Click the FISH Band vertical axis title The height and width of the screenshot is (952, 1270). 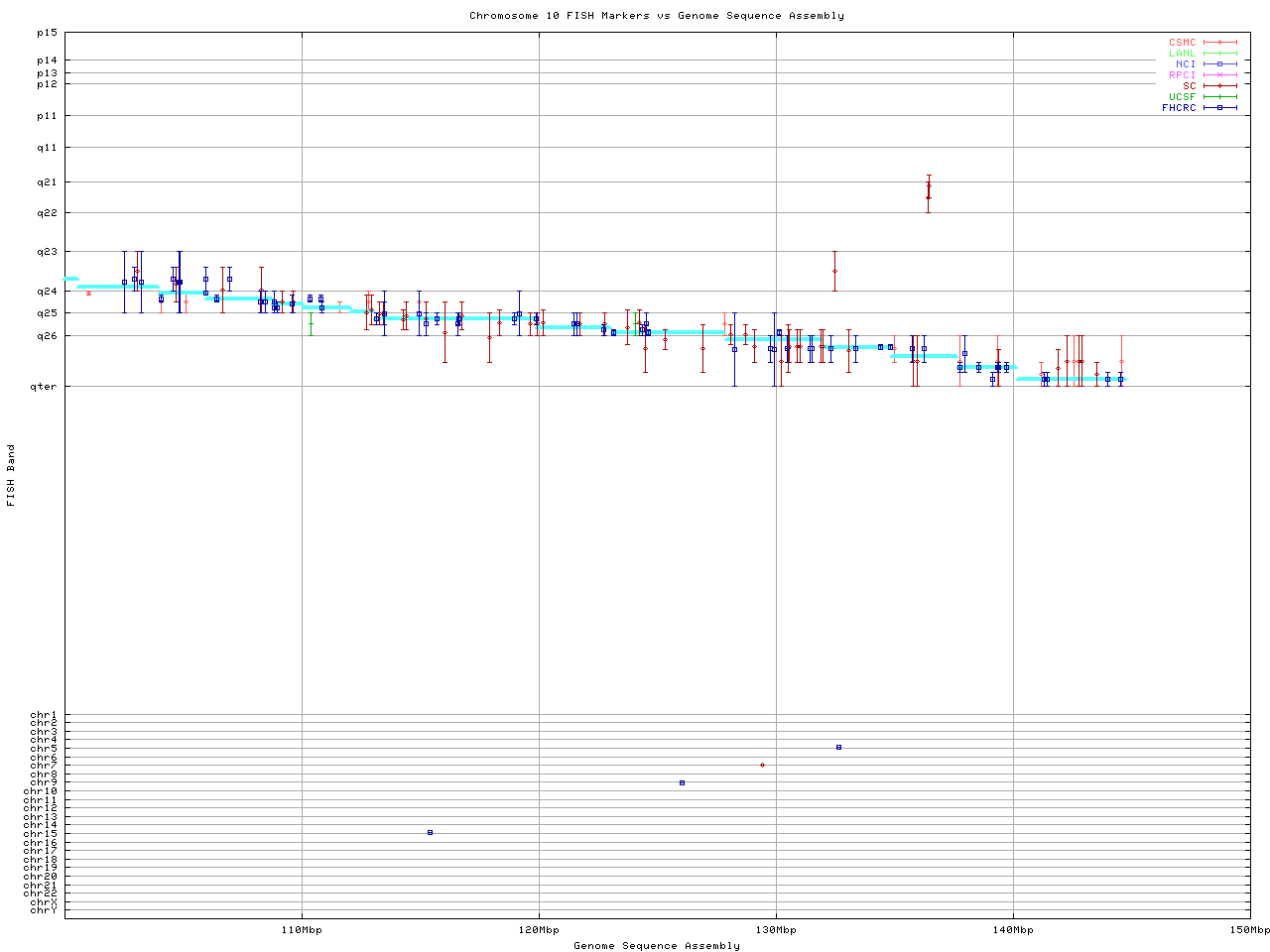point(11,475)
